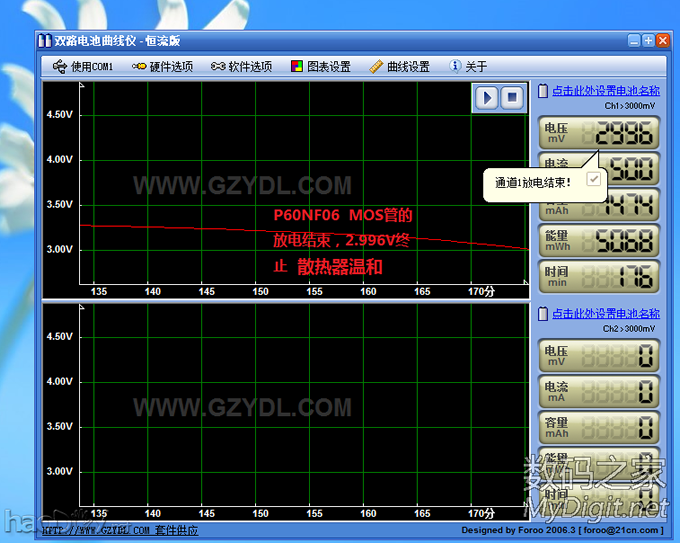The height and width of the screenshot is (543, 680).
Task: Click the channel 1 voltage mV display
Action: (x=599, y=133)
